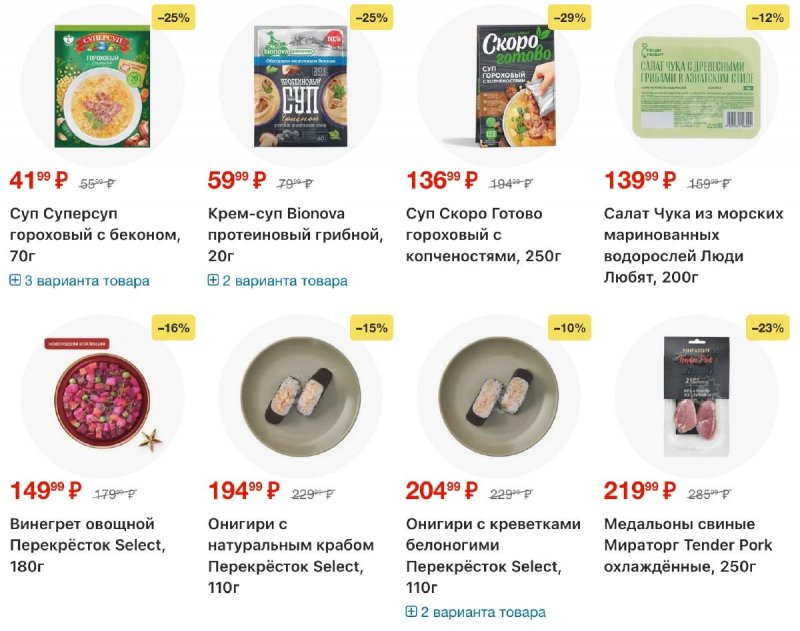Viewport: 800px width, 631px height.
Task: Click the Винегрет овощной Перекрёсток Select title
Action: 88,545
